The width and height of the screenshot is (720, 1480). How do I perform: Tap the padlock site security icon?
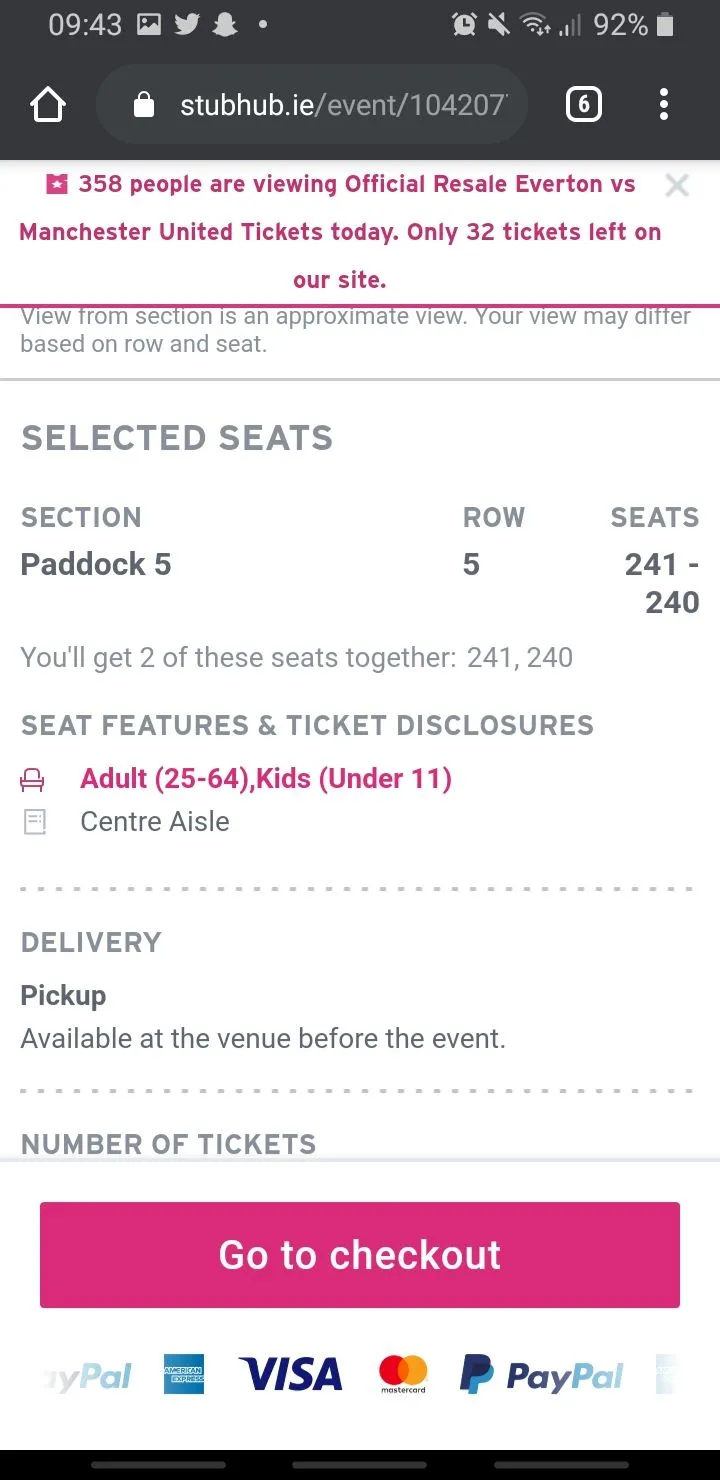pyautogui.click(x=144, y=105)
